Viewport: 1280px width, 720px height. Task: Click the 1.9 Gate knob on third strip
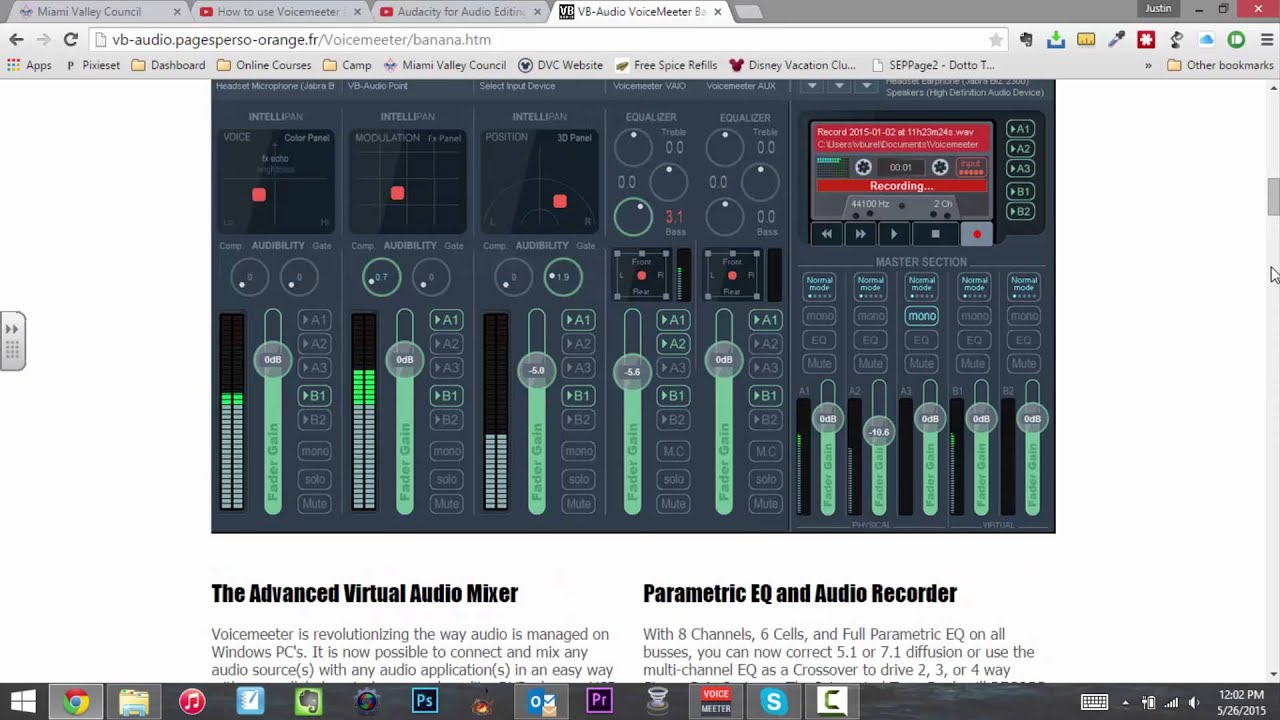tap(562, 277)
